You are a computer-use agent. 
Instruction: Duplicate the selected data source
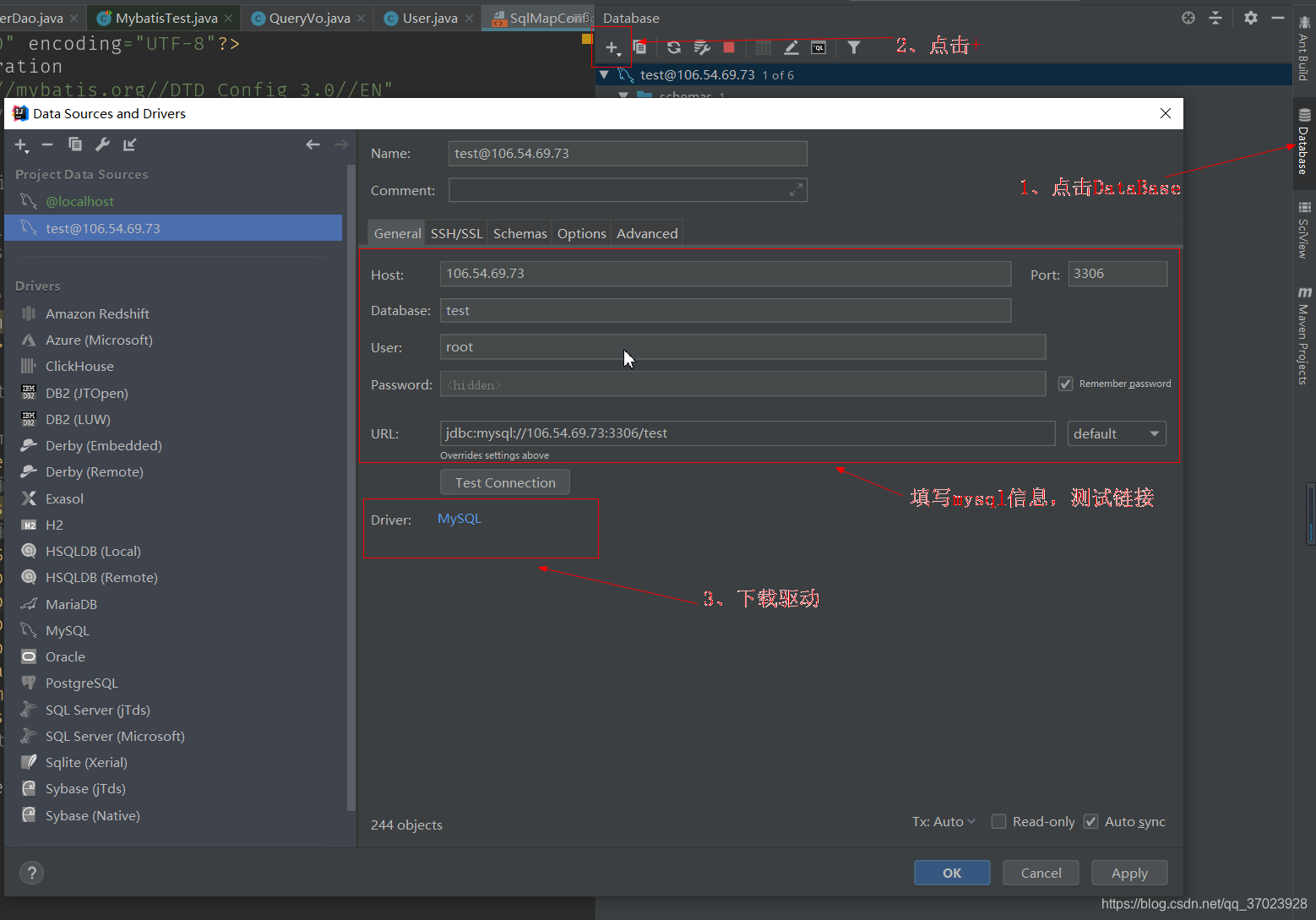pyautogui.click(x=75, y=144)
